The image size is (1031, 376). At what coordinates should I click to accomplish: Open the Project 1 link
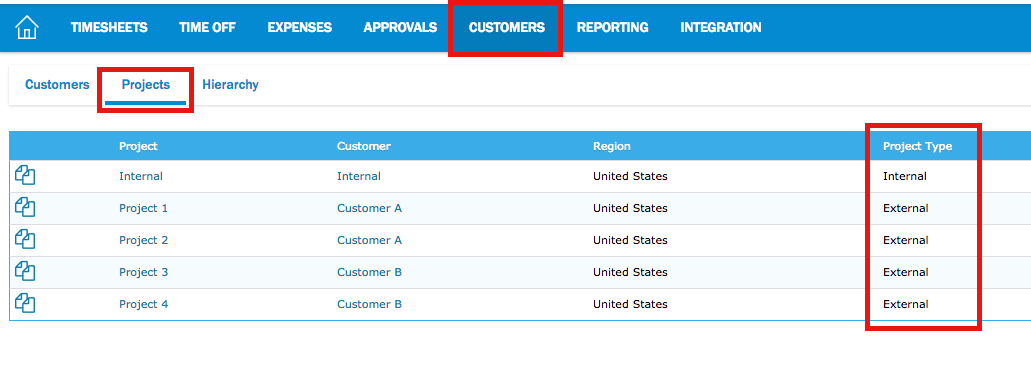point(143,208)
